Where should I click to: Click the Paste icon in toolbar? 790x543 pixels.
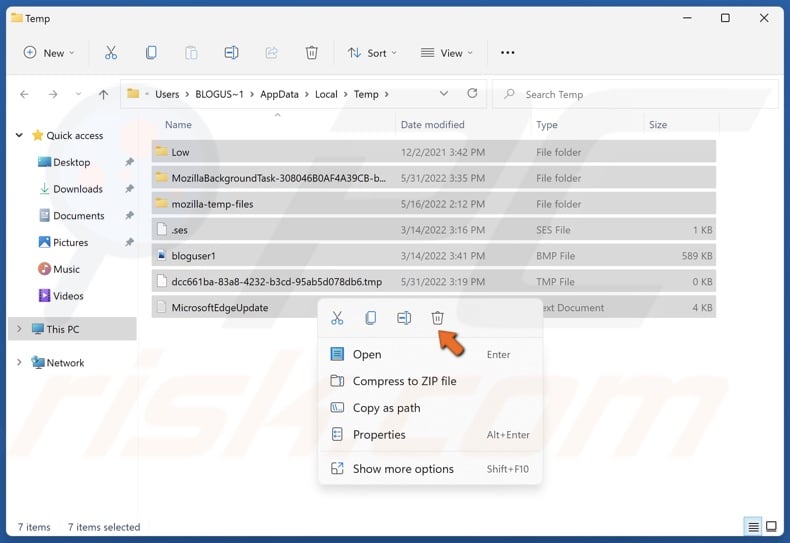pos(191,53)
